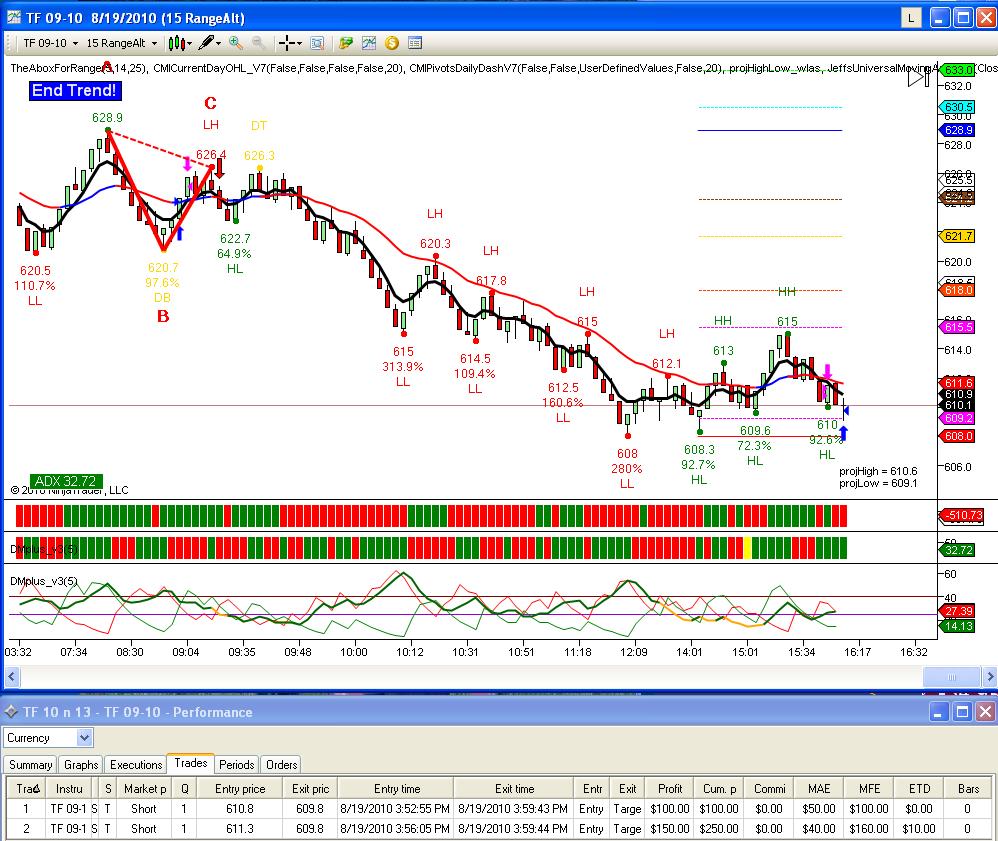This screenshot has width=998, height=841.
Task: Open the Currency combo box
Action: coord(48,738)
